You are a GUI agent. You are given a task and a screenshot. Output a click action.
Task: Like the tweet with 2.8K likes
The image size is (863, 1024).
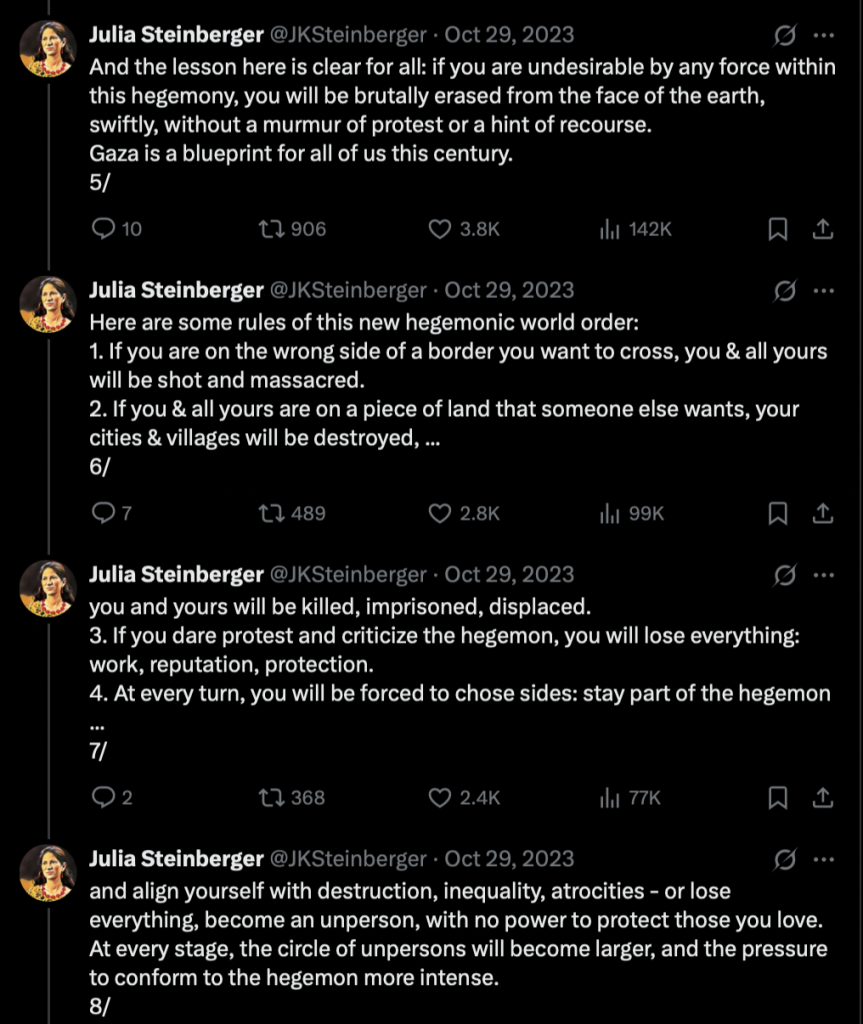coord(440,513)
